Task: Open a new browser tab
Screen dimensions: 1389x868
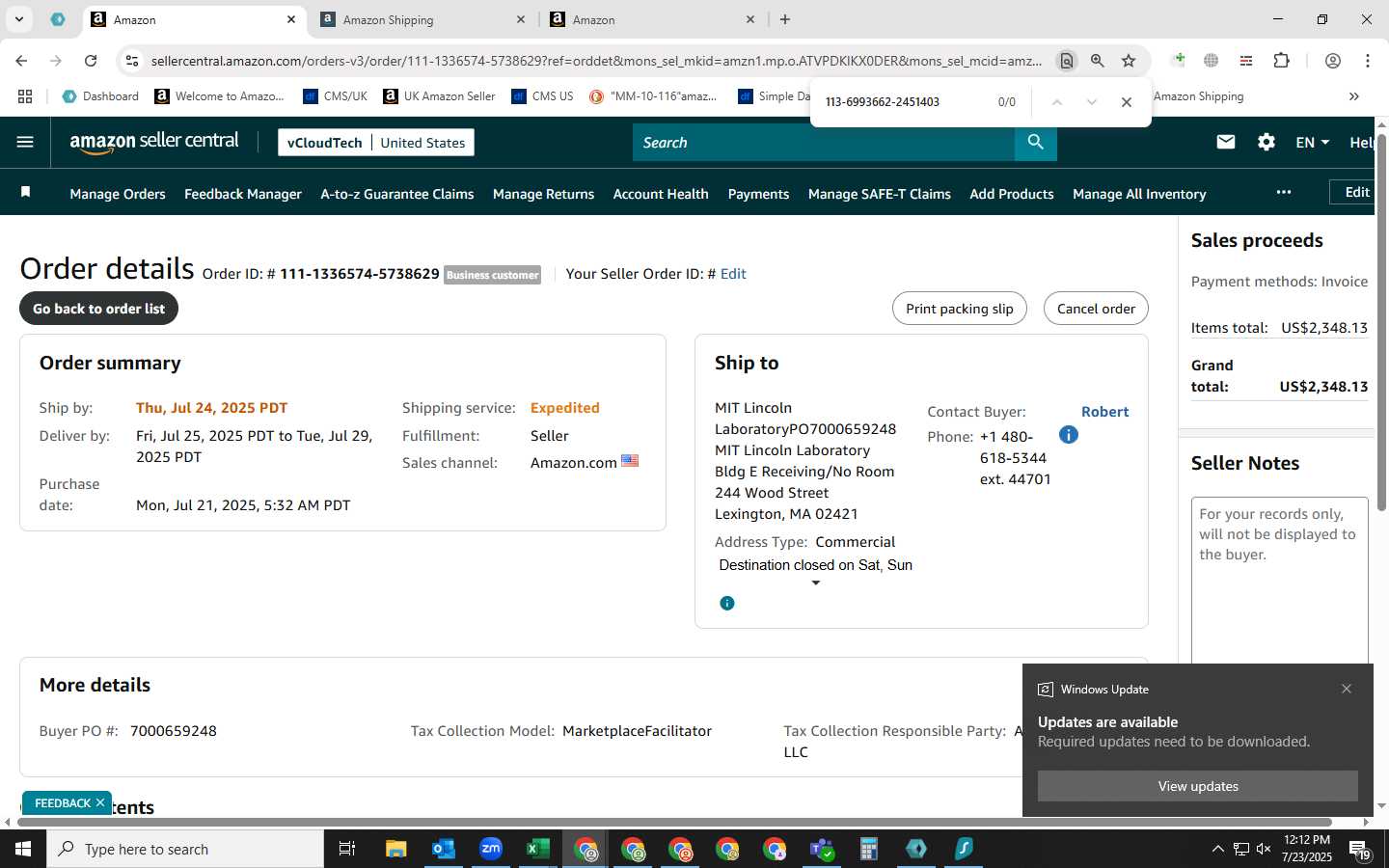Action: point(785,19)
